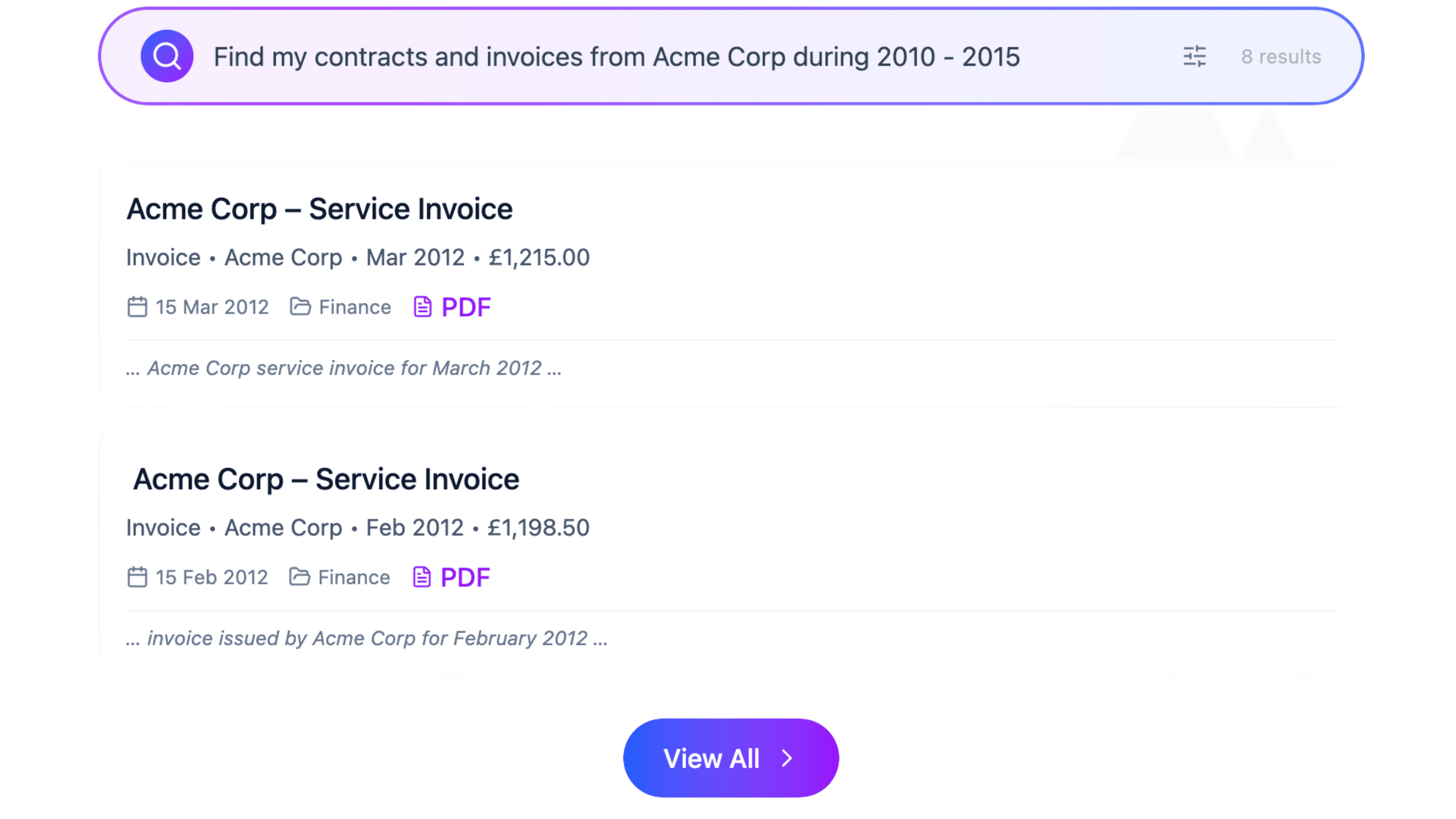Open search filters via the sliders icon
Viewport: 1456px width, 819px height.
click(1194, 56)
